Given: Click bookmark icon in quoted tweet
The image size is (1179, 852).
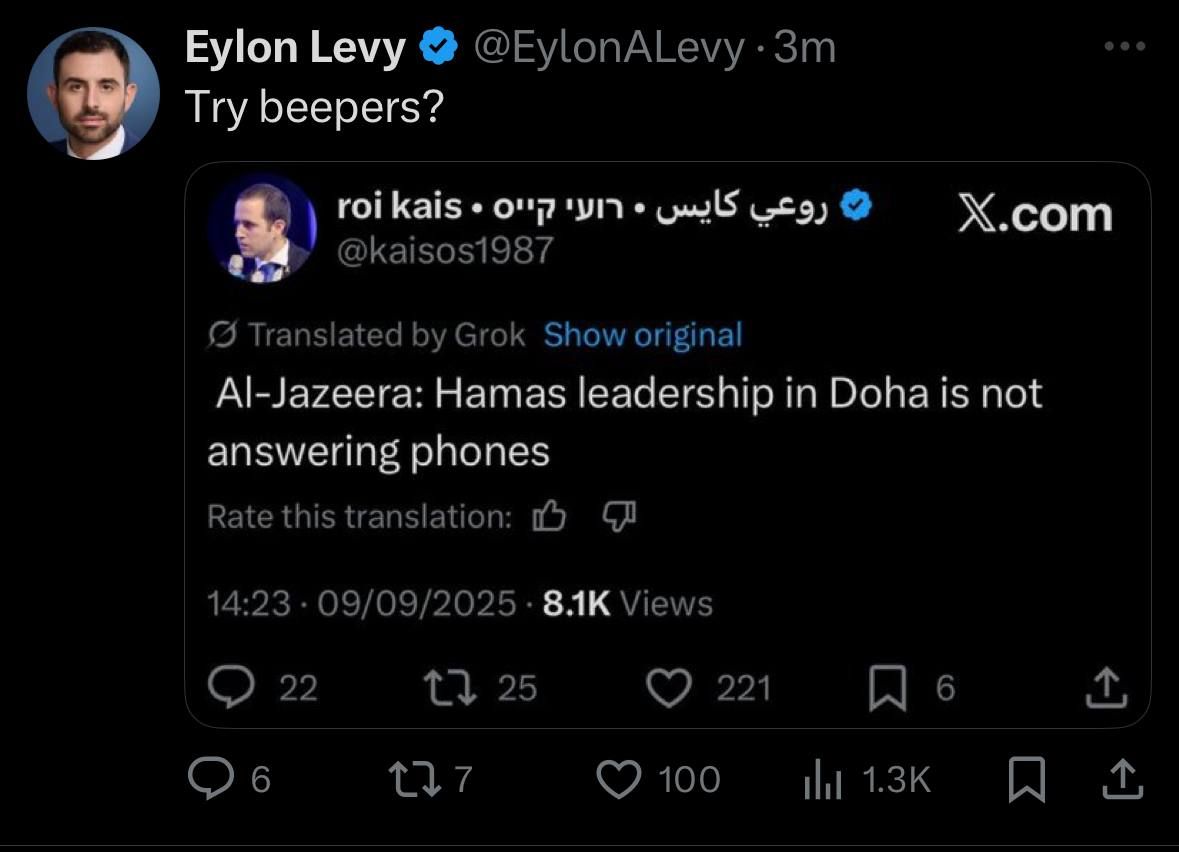Looking at the screenshot, I should (886, 688).
